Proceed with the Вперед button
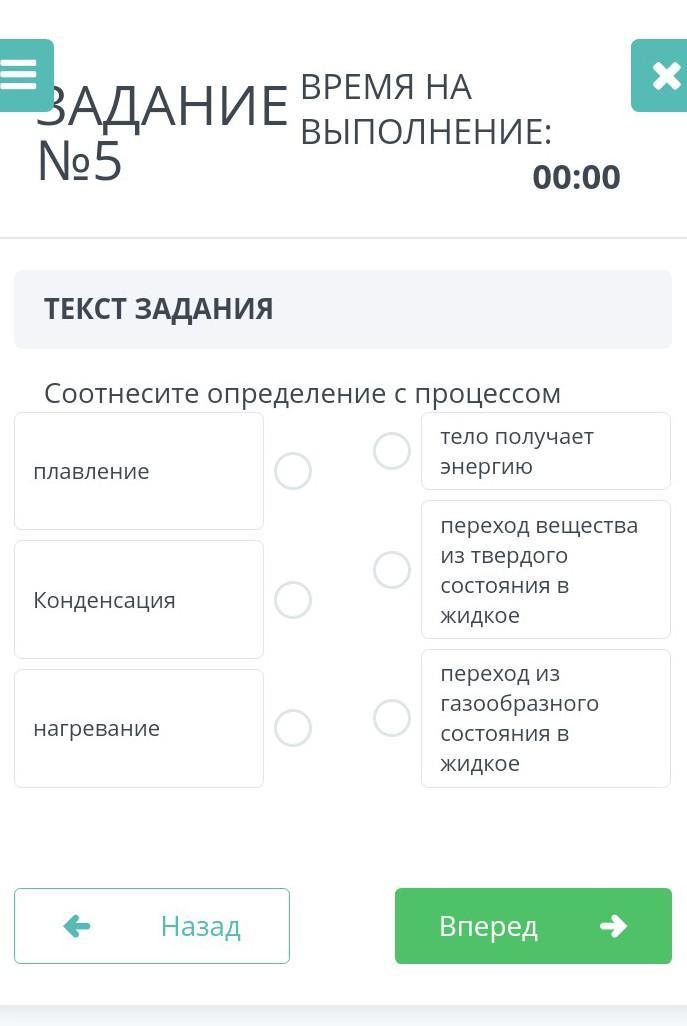The height and width of the screenshot is (1026, 687). (x=533, y=926)
